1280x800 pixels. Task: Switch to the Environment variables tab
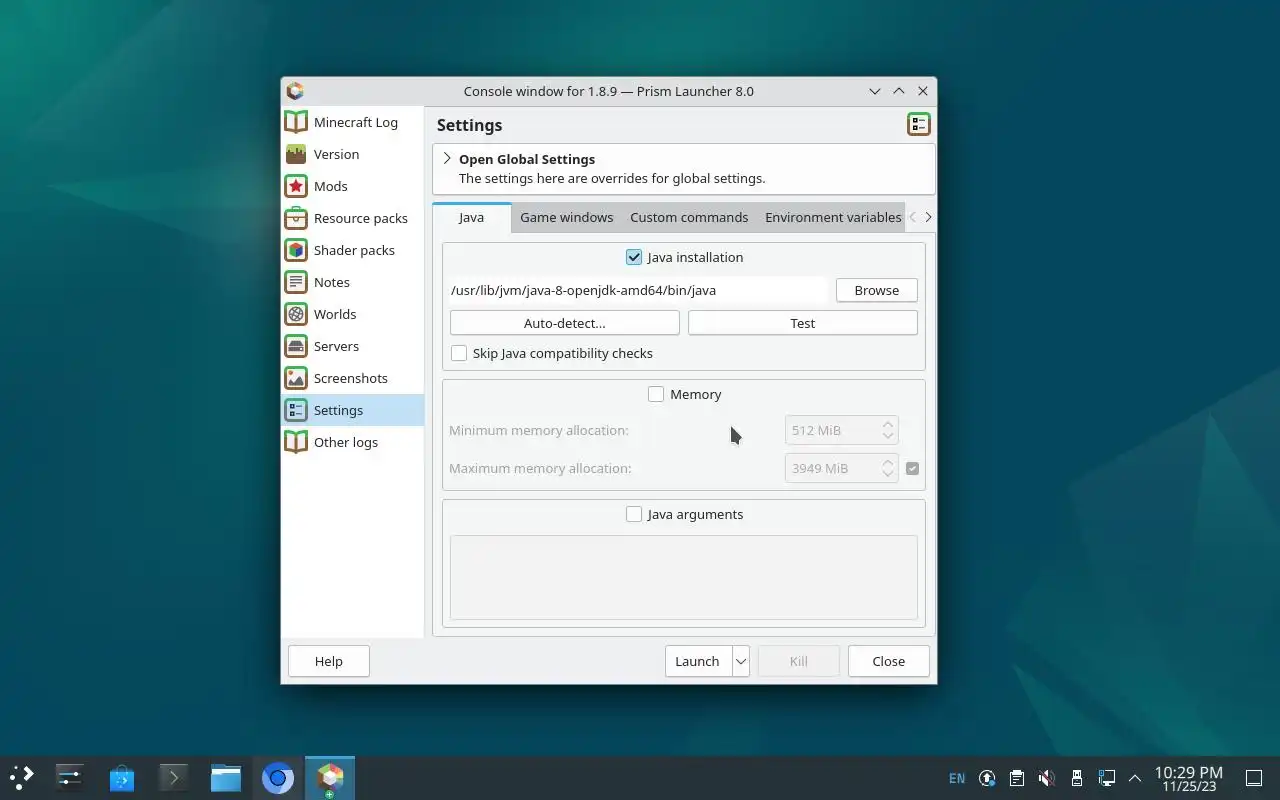833,217
